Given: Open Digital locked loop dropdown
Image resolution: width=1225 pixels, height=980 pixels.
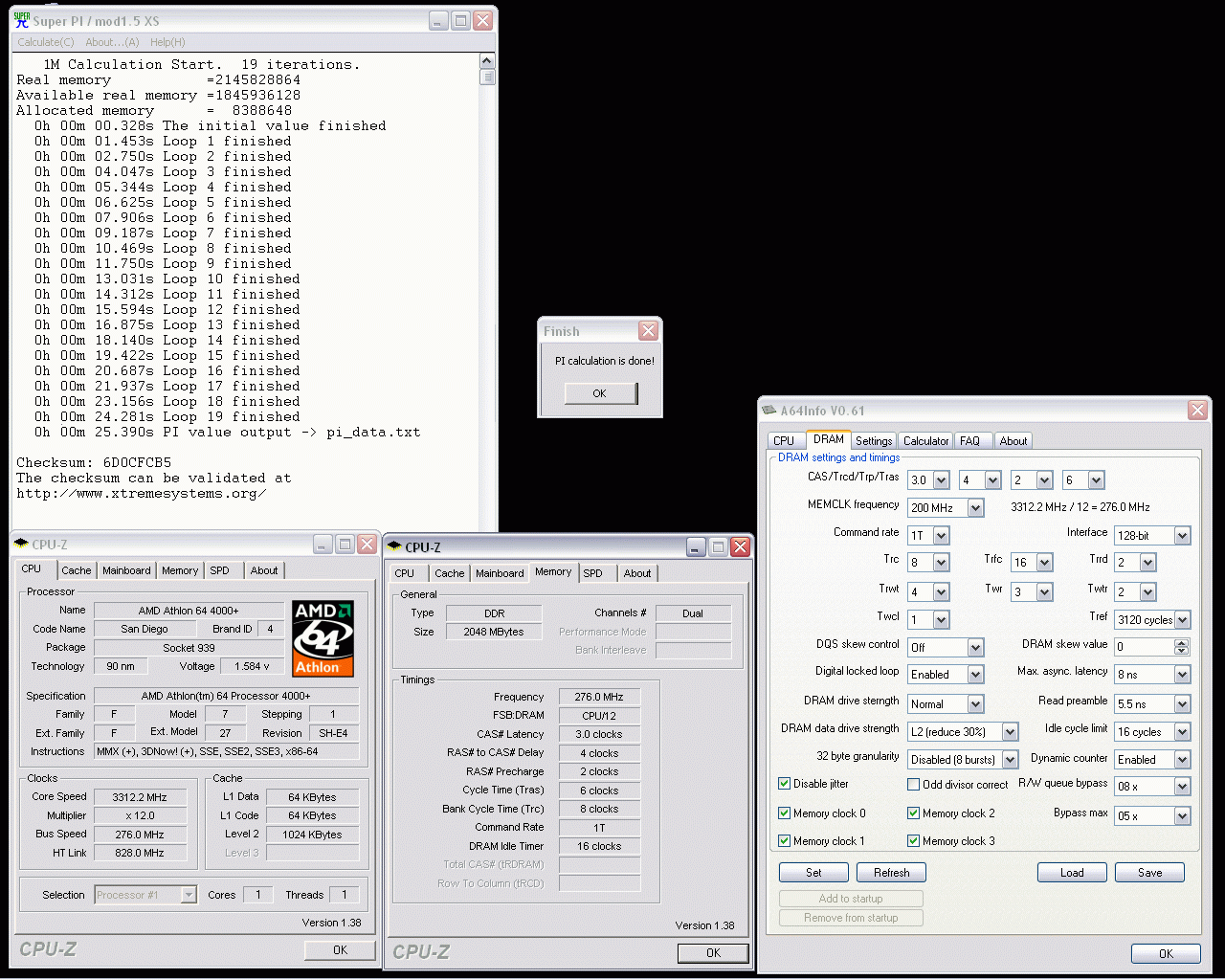Looking at the screenshot, I should [975, 675].
